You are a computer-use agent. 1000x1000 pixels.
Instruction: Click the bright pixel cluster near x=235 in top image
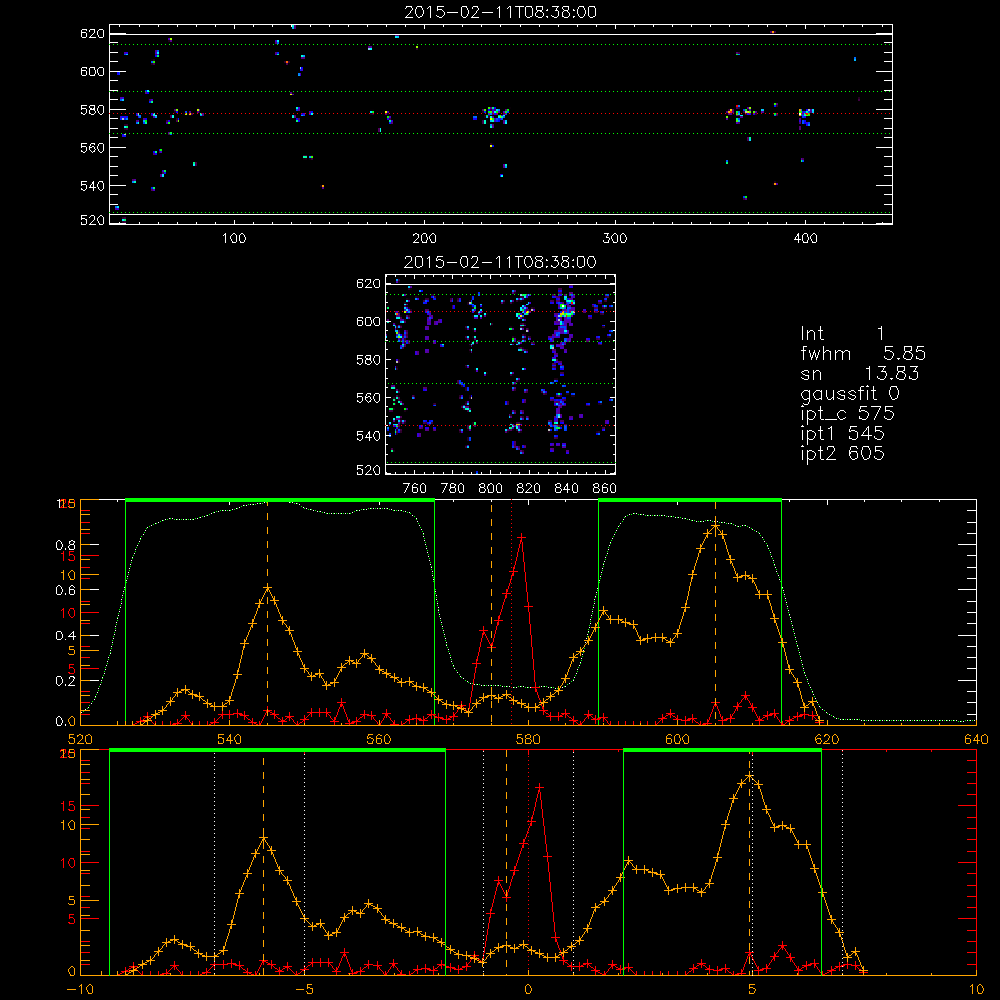click(494, 117)
